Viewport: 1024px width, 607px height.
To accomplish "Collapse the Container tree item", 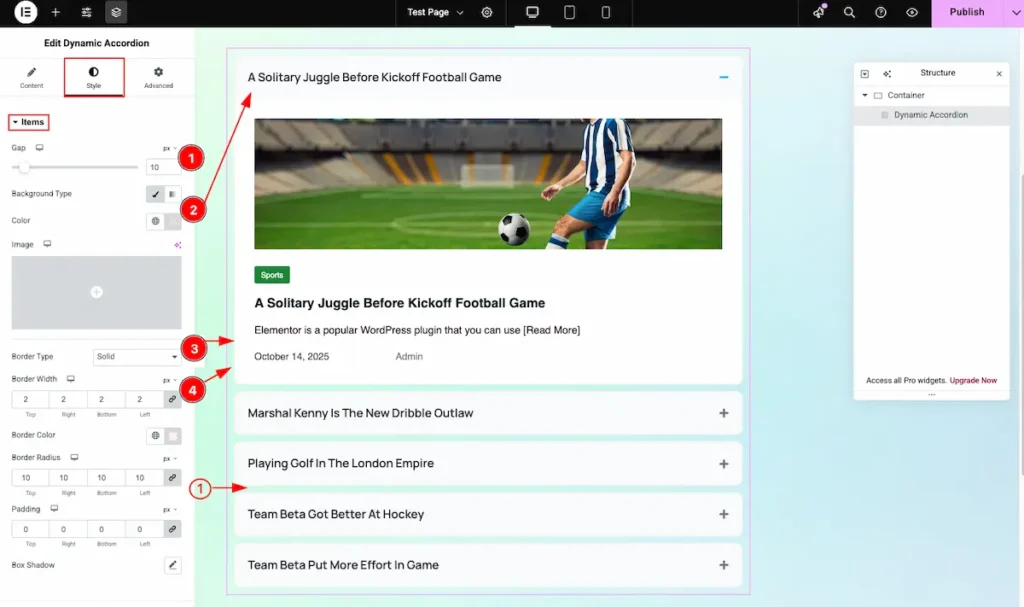I will [x=865, y=96].
